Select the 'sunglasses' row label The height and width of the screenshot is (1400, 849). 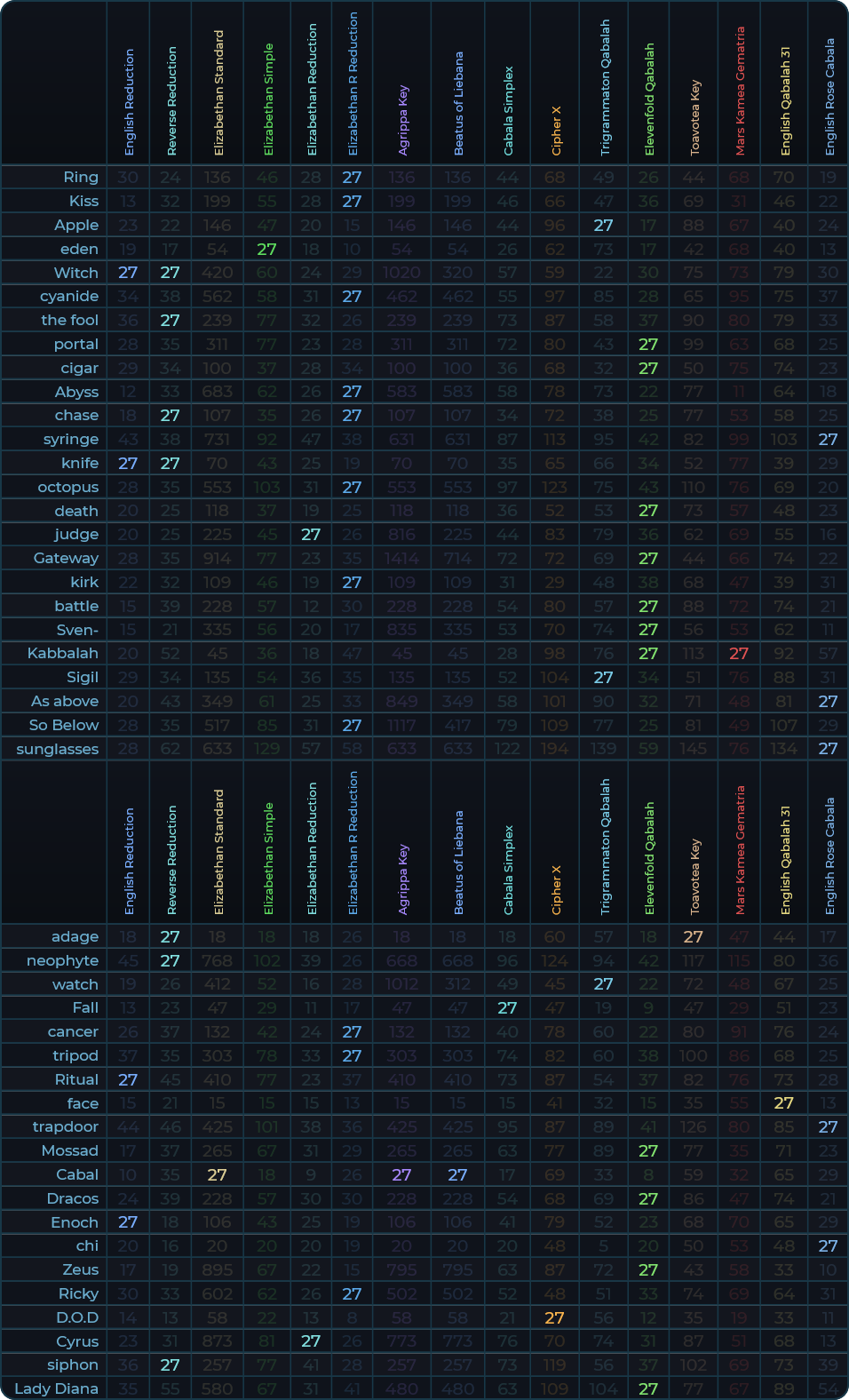pyautogui.click(x=58, y=749)
